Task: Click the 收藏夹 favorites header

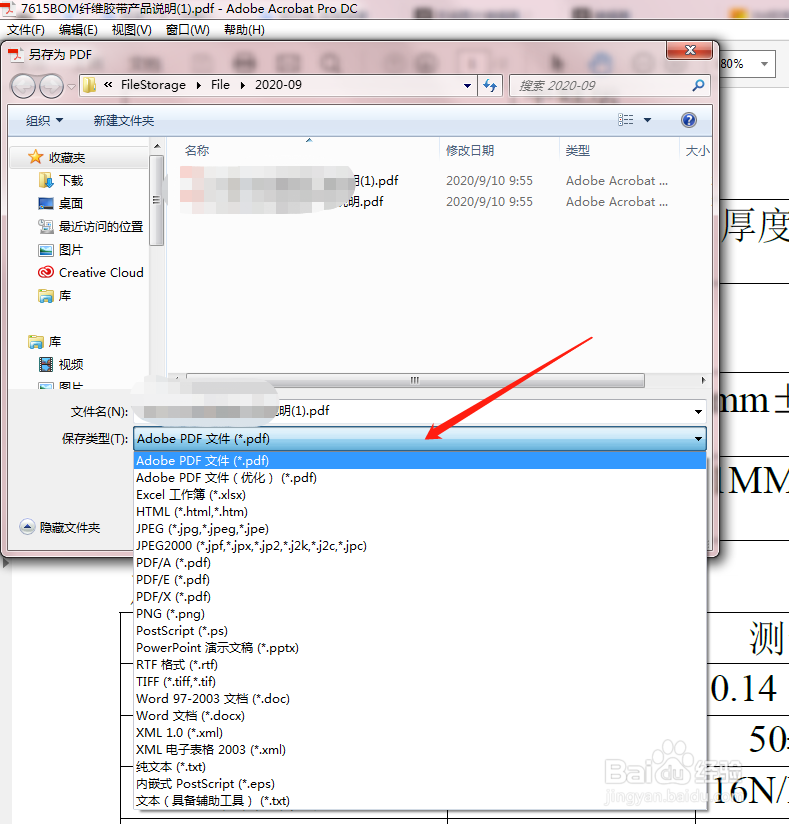Action: coord(57,157)
